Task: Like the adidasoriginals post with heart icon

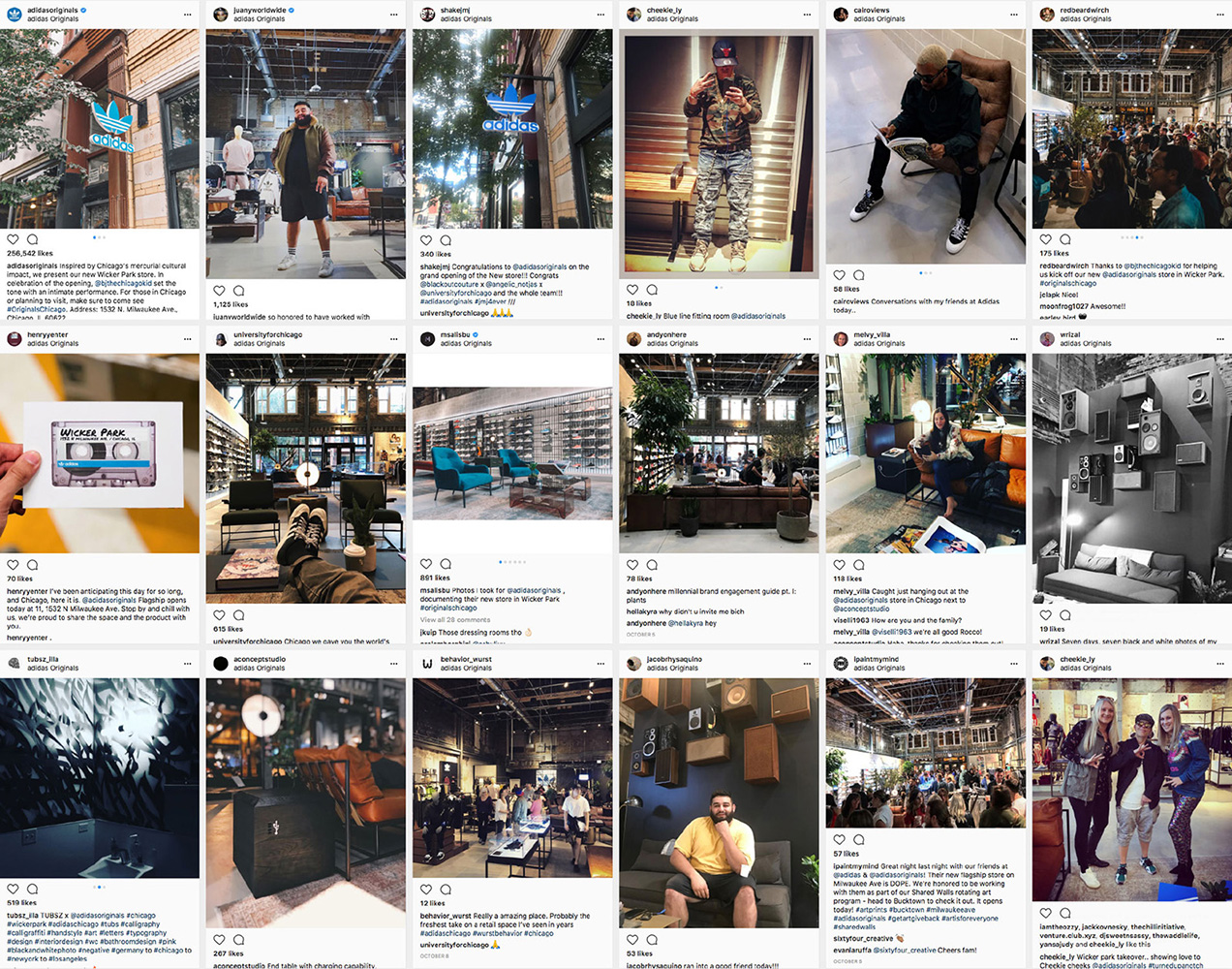Action: [x=13, y=239]
